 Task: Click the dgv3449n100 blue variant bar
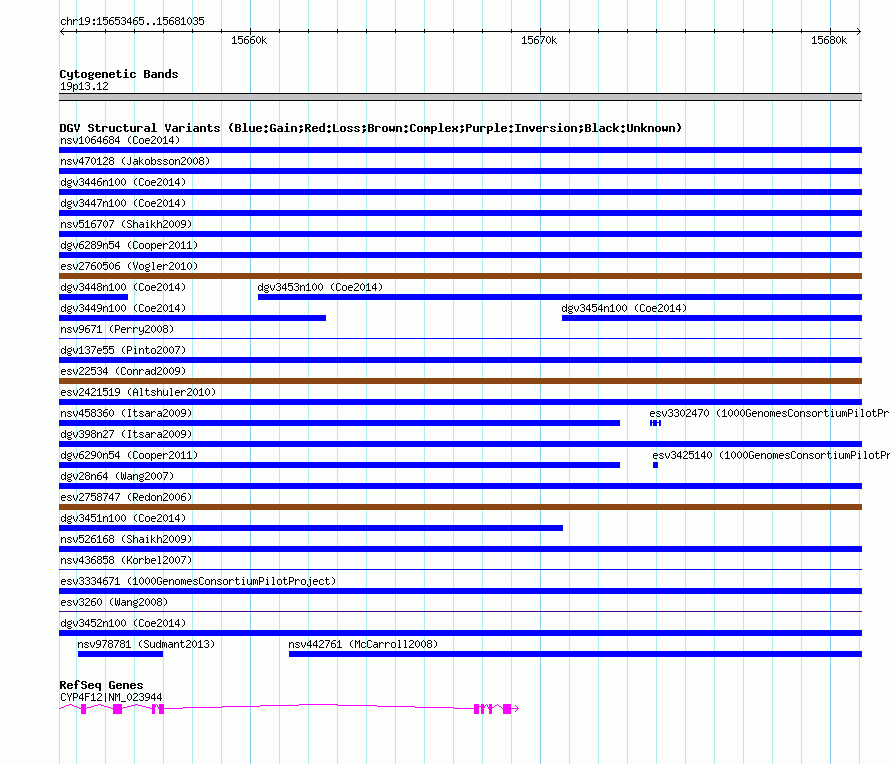pyautogui.click(x=192, y=318)
